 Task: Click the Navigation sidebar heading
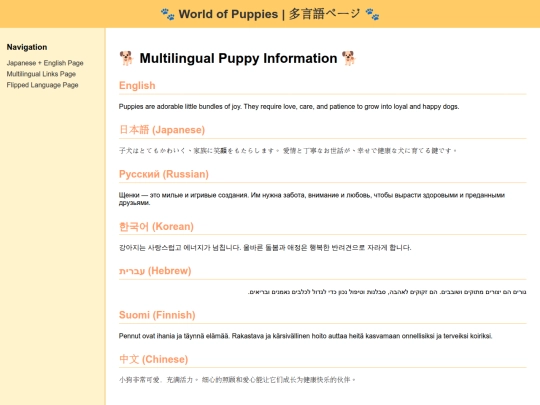pos(27,47)
